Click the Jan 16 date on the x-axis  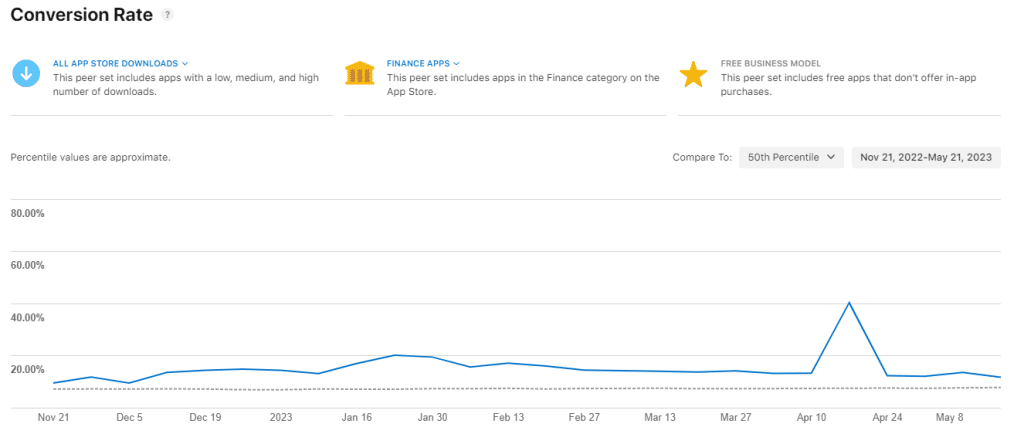[357, 418]
